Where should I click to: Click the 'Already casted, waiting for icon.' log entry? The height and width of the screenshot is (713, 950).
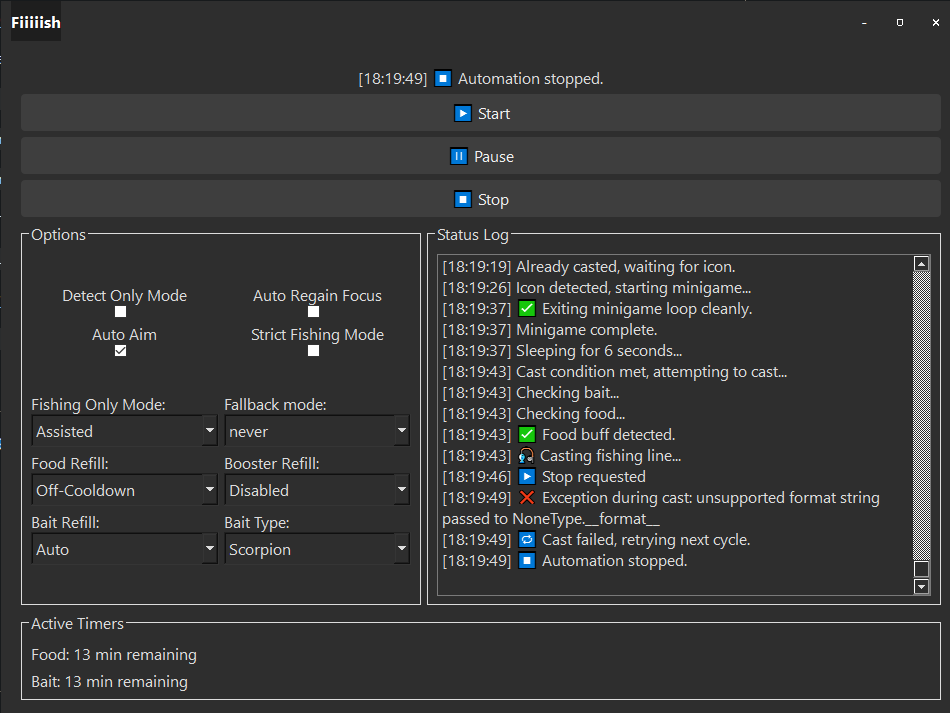[589, 267]
